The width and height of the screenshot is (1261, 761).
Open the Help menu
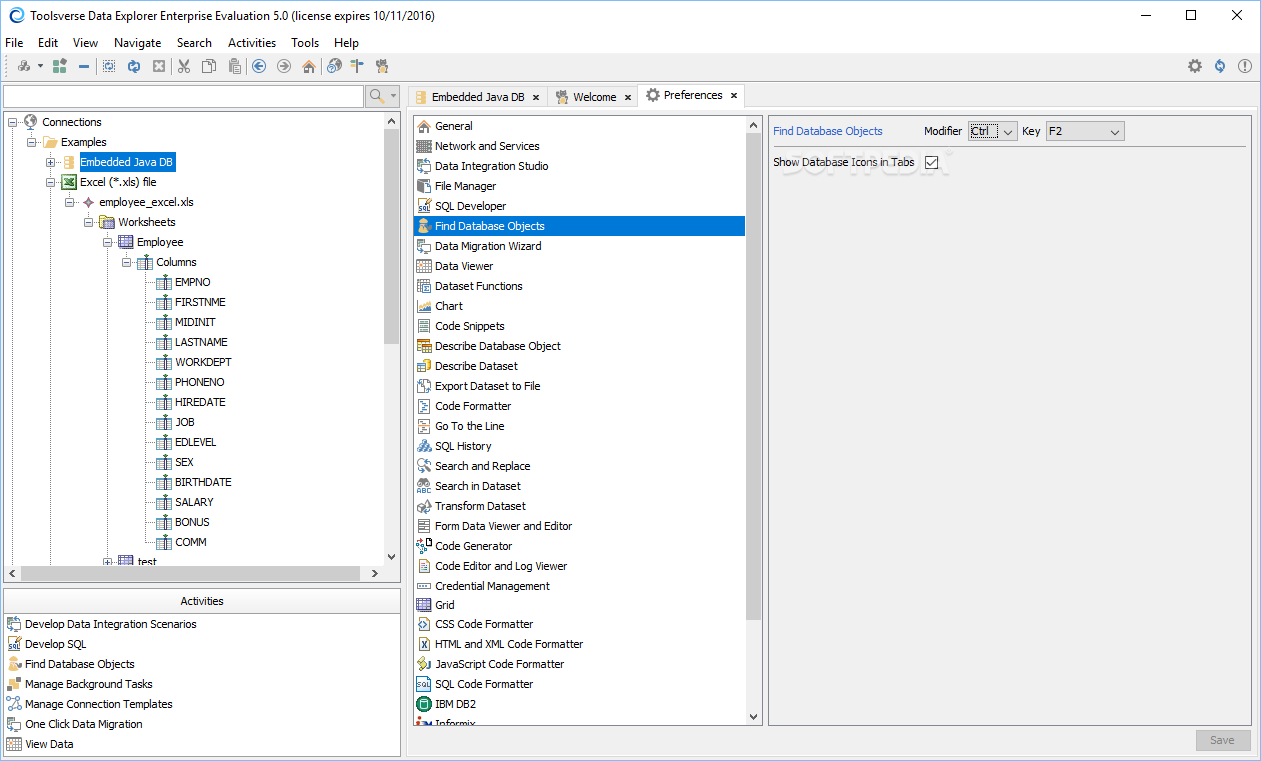coord(346,43)
